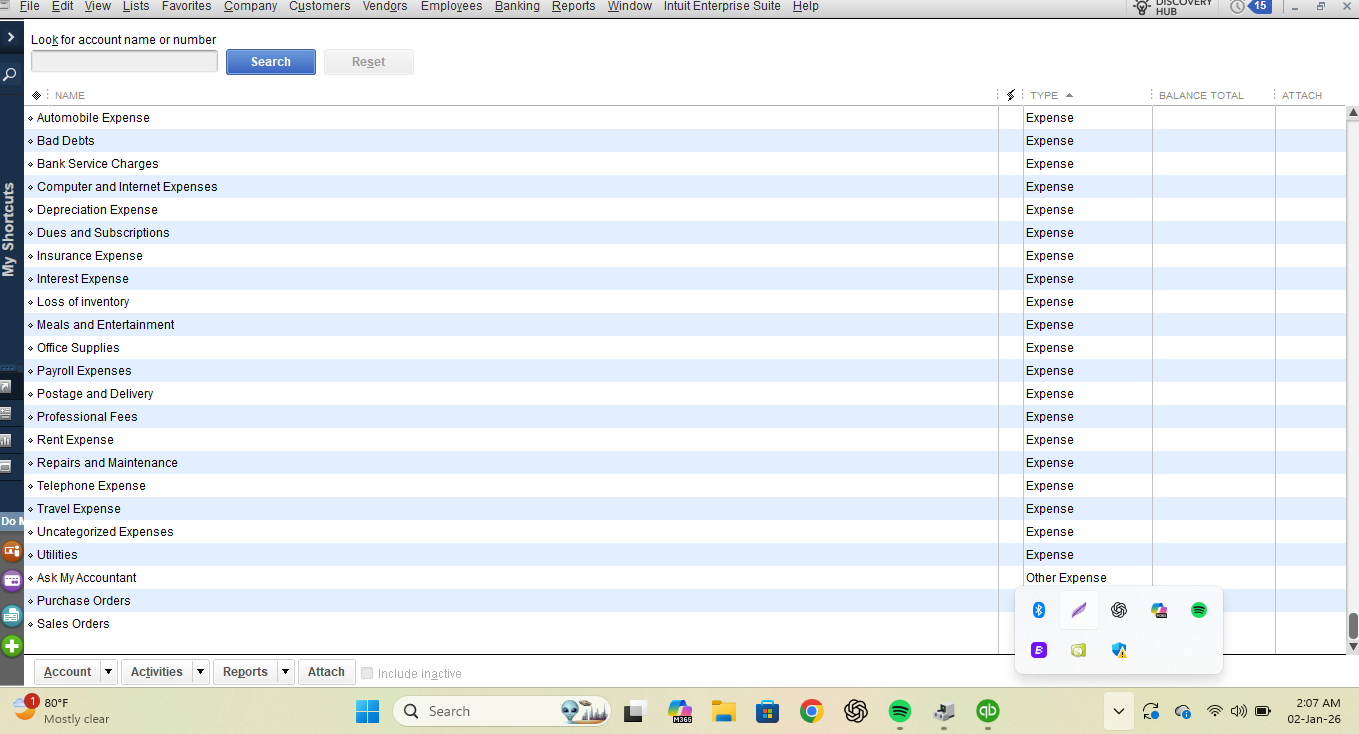Open File Explorer from the taskbar
The width and height of the screenshot is (1359, 734).
[x=724, y=711]
